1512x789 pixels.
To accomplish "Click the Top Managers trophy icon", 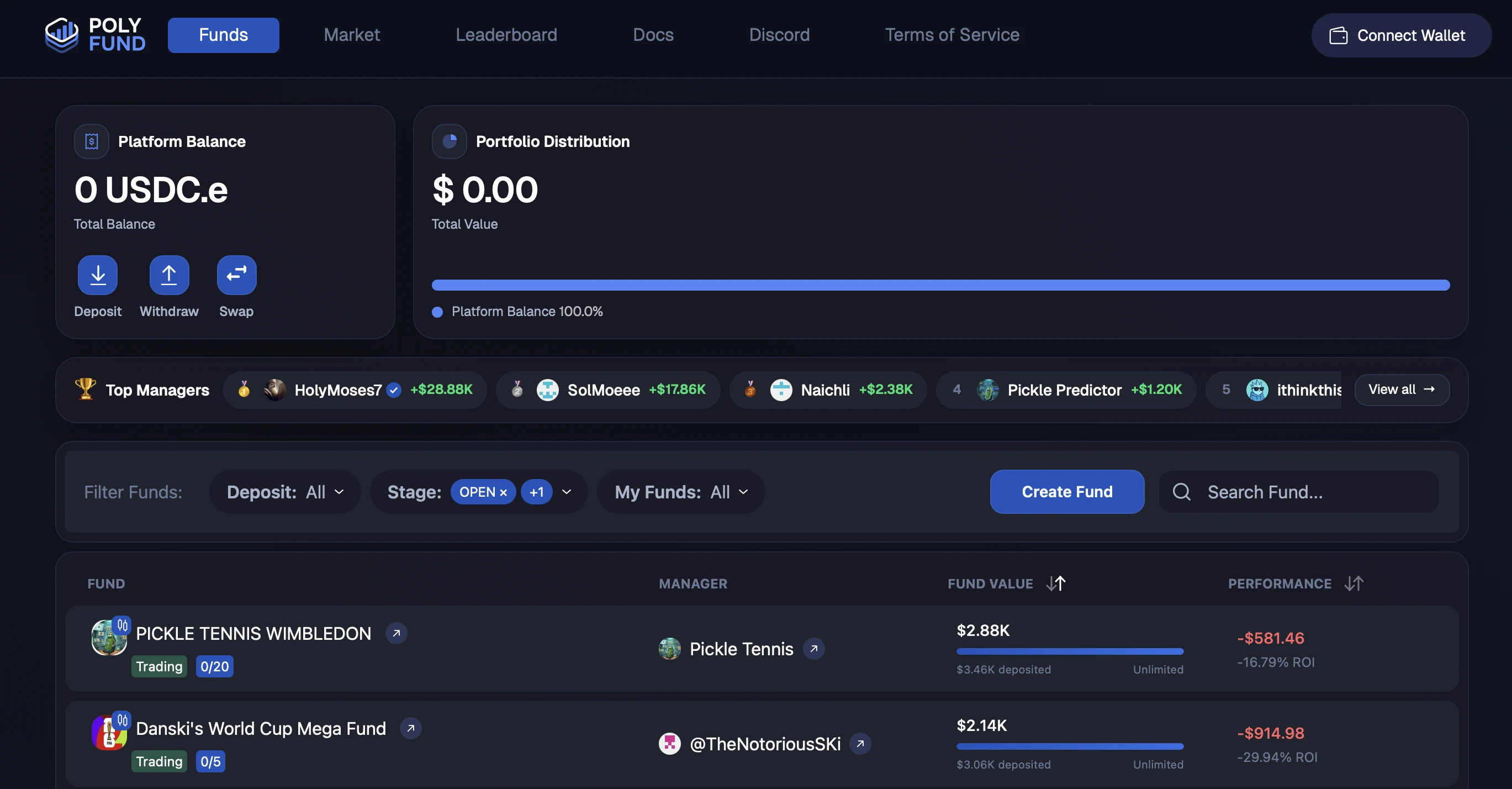I will pos(85,389).
